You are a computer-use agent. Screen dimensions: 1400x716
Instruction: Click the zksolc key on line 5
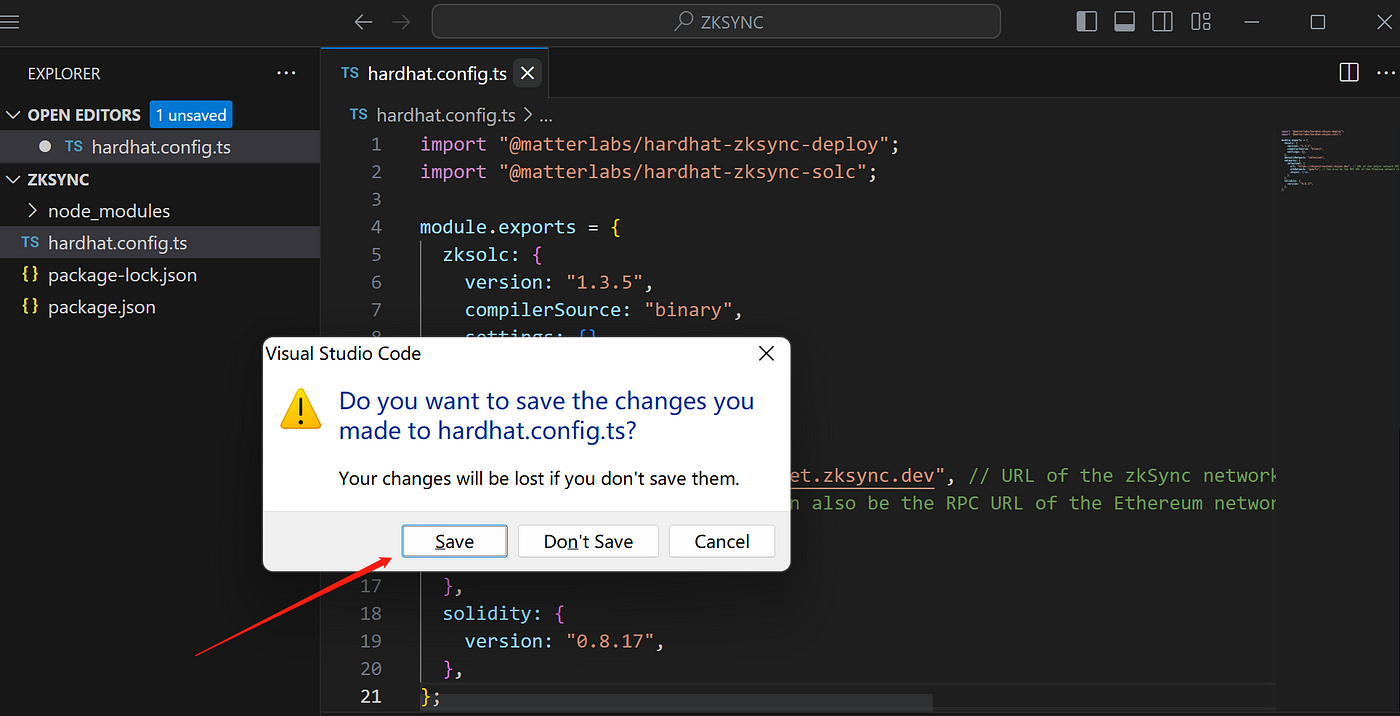pos(475,255)
